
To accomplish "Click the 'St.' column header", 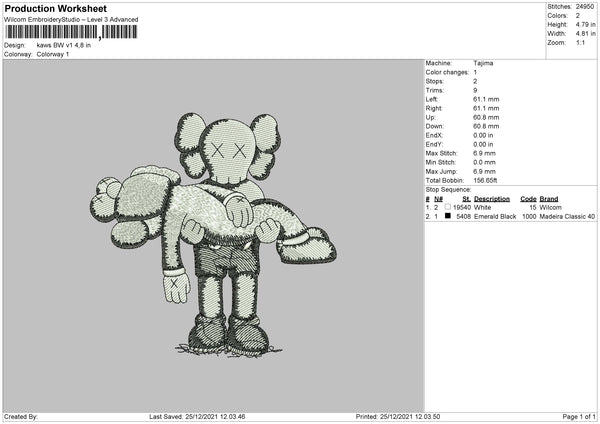I will (x=466, y=199).
